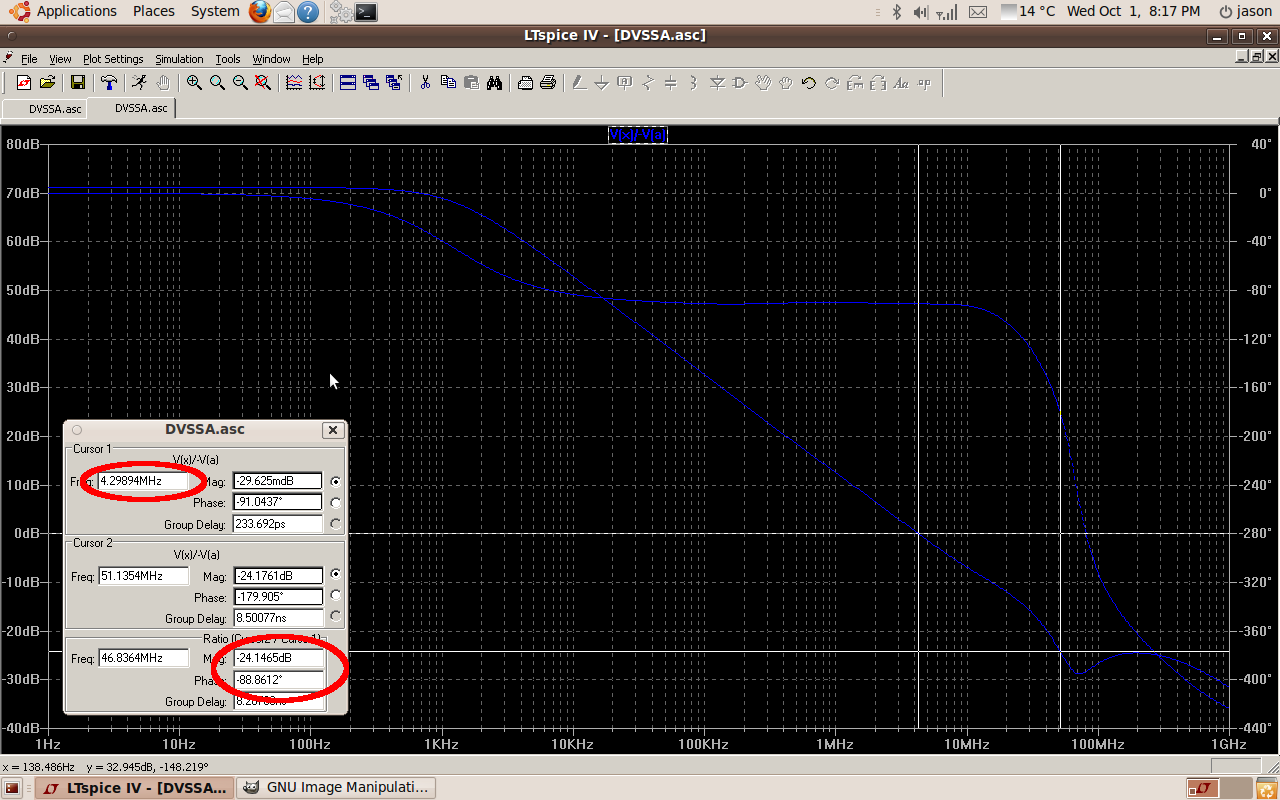The height and width of the screenshot is (800, 1280).
Task: Click Cursor 1 Freq field 4.29894MHz
Action: (144, 481)
